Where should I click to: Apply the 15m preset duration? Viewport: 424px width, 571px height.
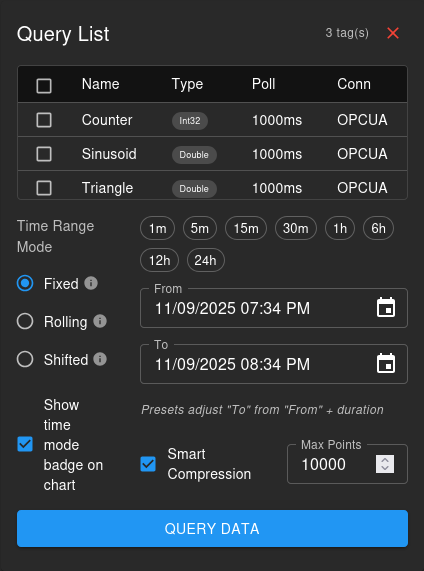click(246, 228)
